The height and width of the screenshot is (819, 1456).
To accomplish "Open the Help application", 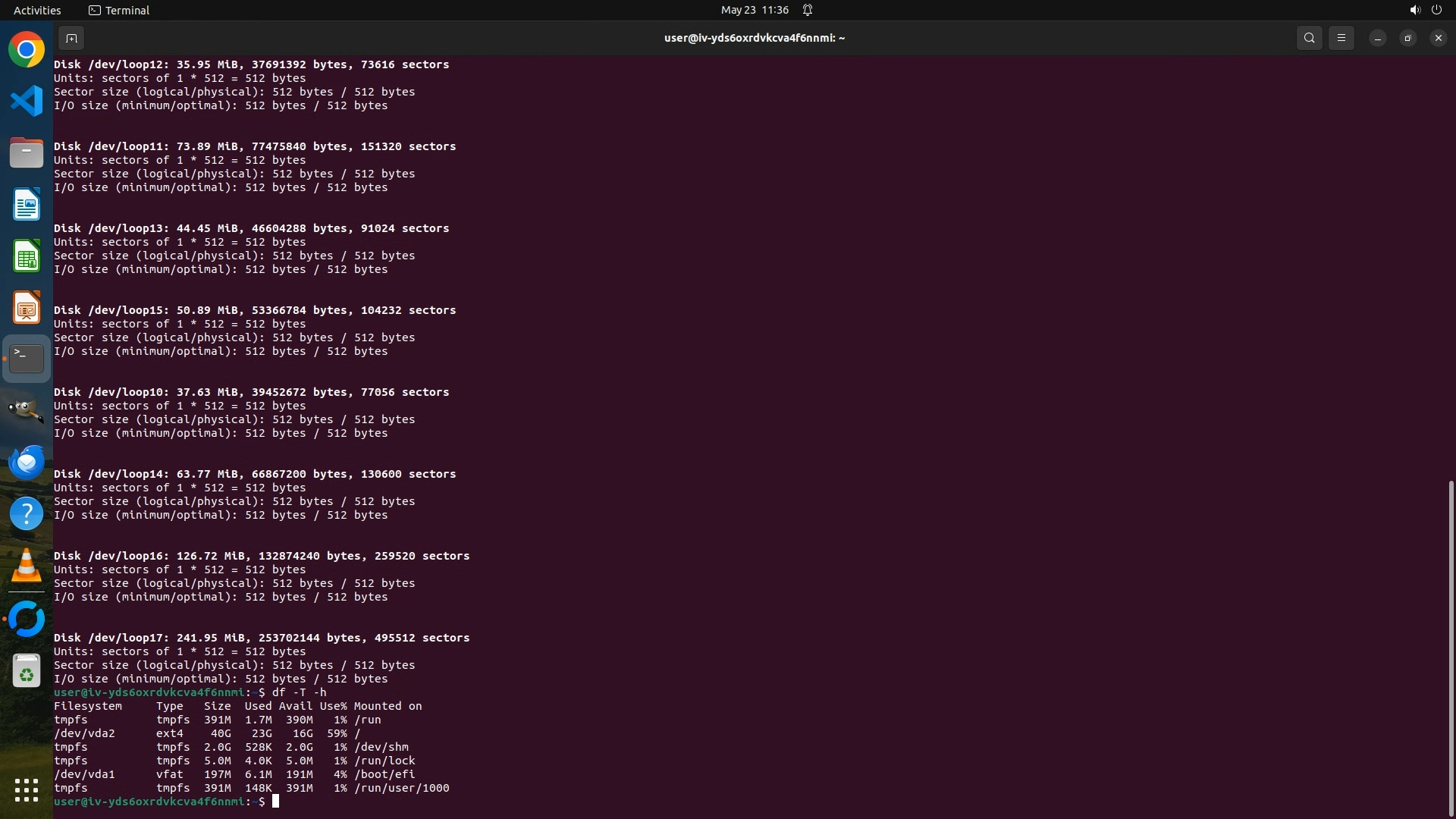I will 27,513.
